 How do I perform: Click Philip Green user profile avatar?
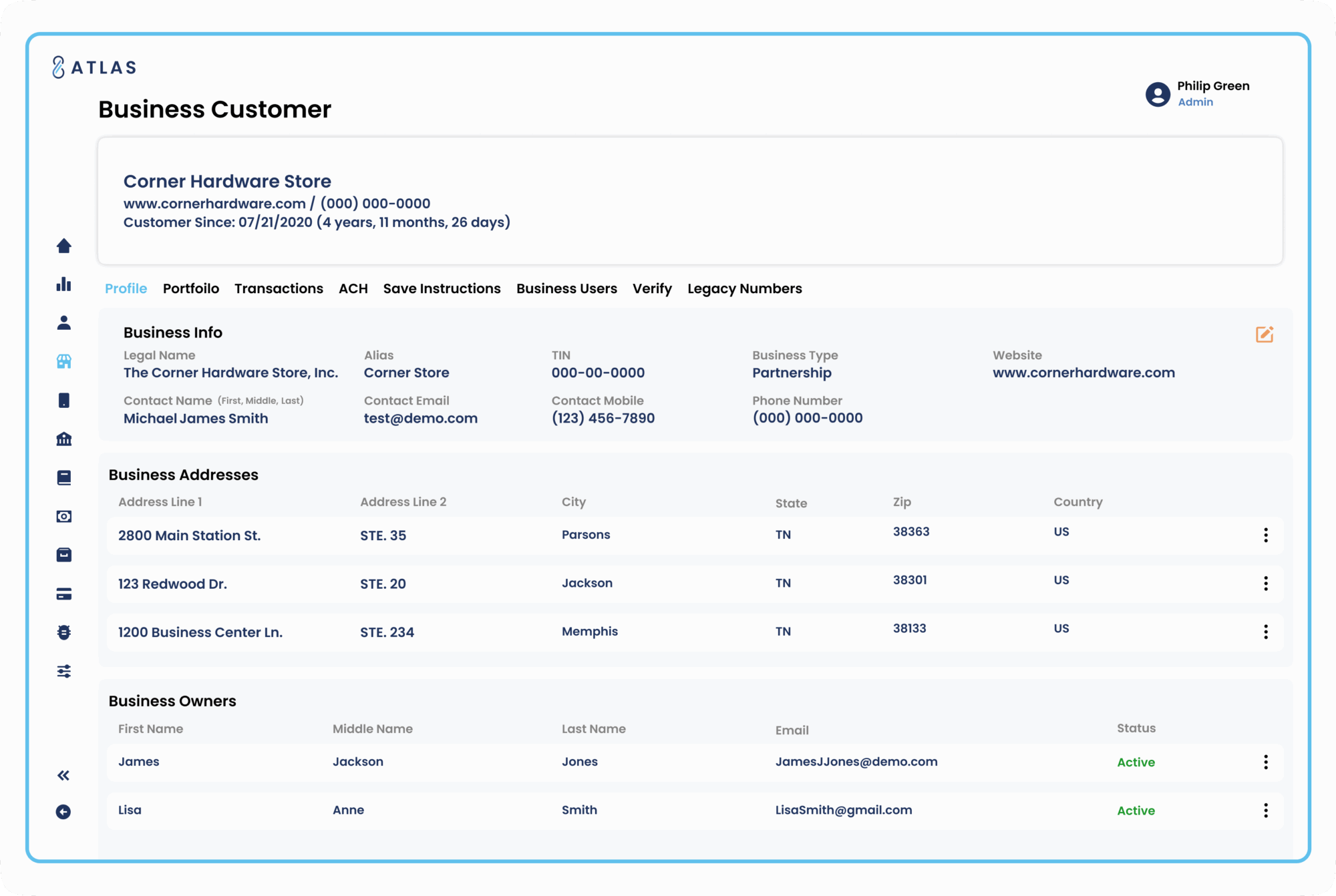pyautogui.click(x=1158, y=94)
